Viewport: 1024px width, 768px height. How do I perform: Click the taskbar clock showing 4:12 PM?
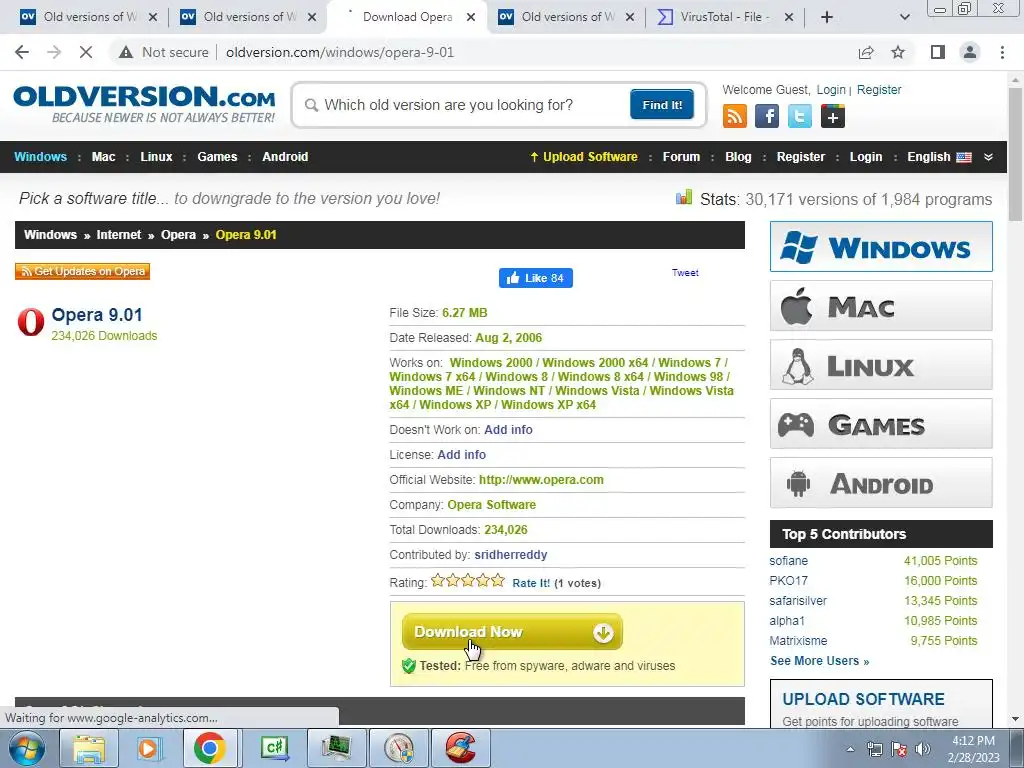click(973, 749)
